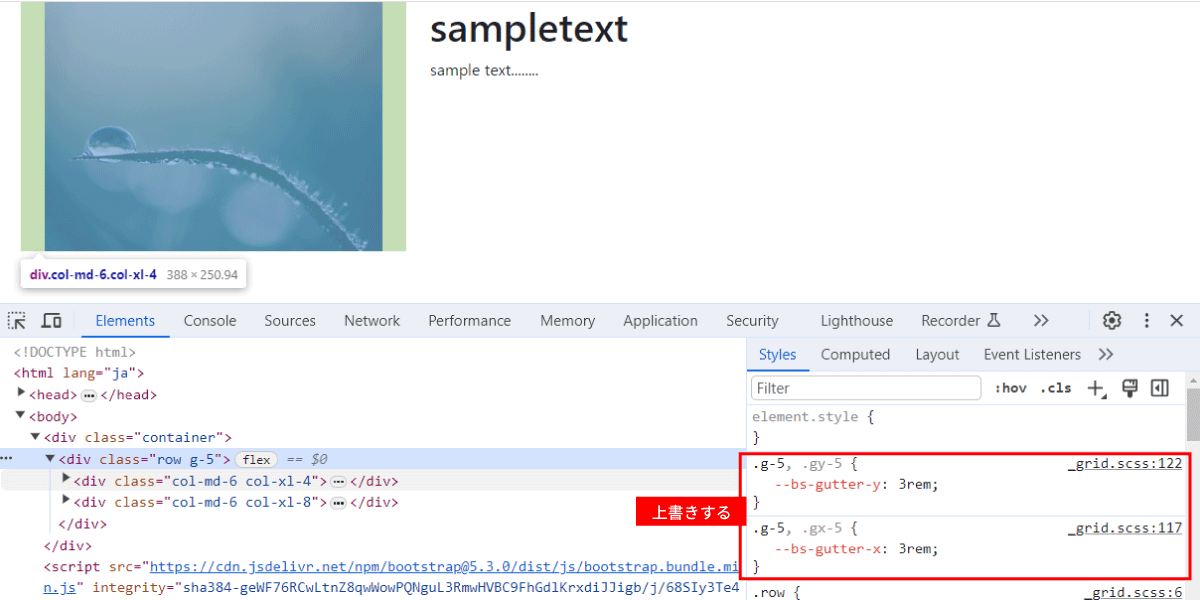Open _grid.scss:122 source link

point(1125,464)
